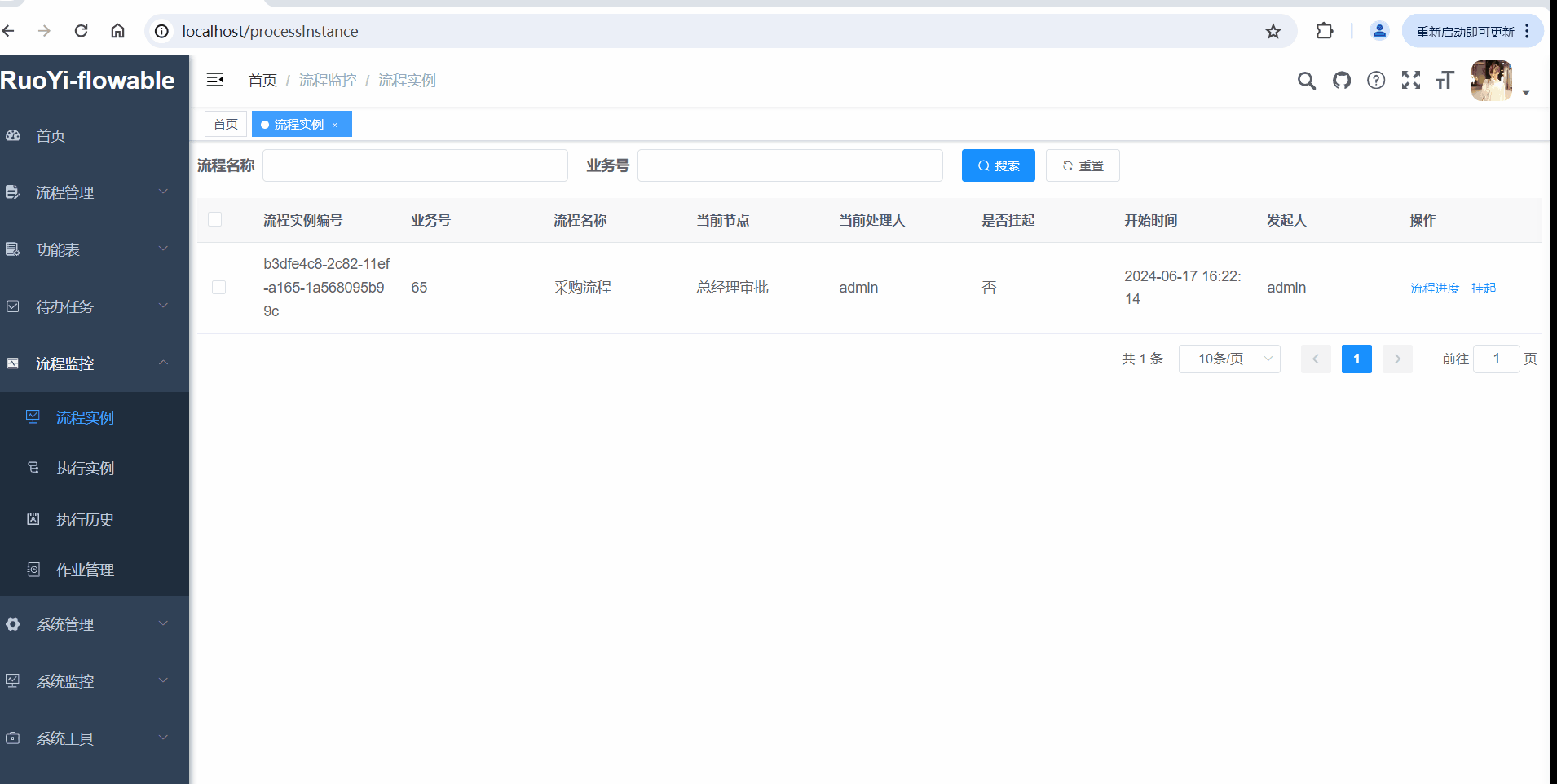Image resolution: width=1557 pixels, height=784 pixels.
Task: Click the user avatar in the top right
Action: (1491, 81)
